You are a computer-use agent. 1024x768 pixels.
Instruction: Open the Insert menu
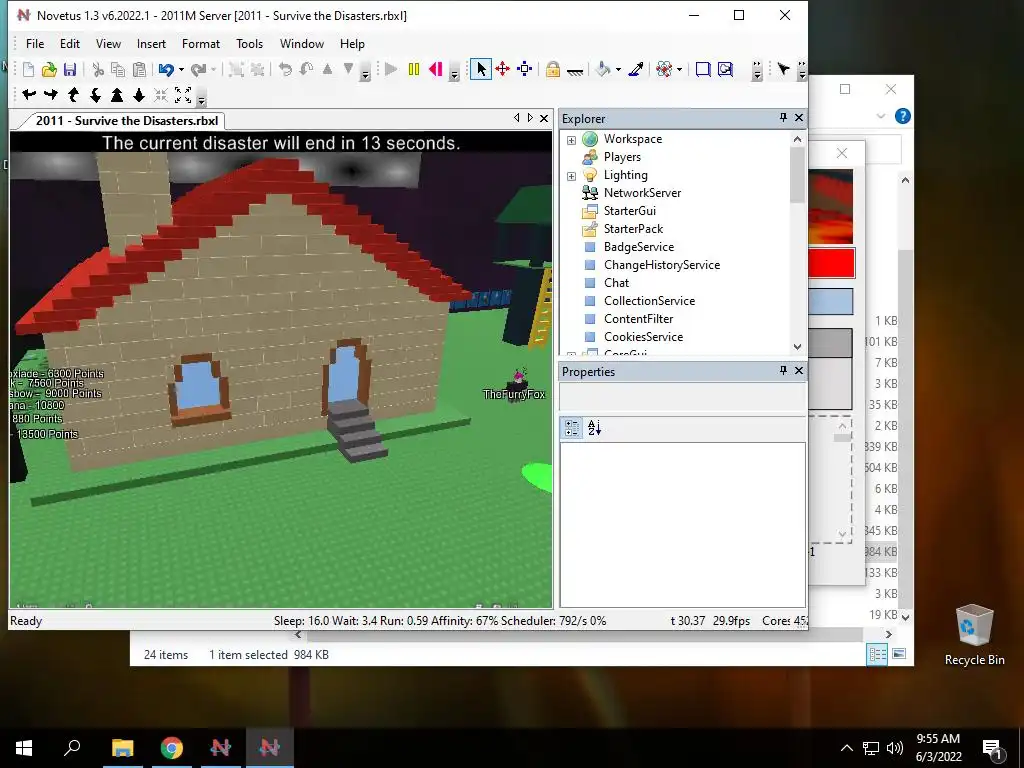click(x=151, y=44)
